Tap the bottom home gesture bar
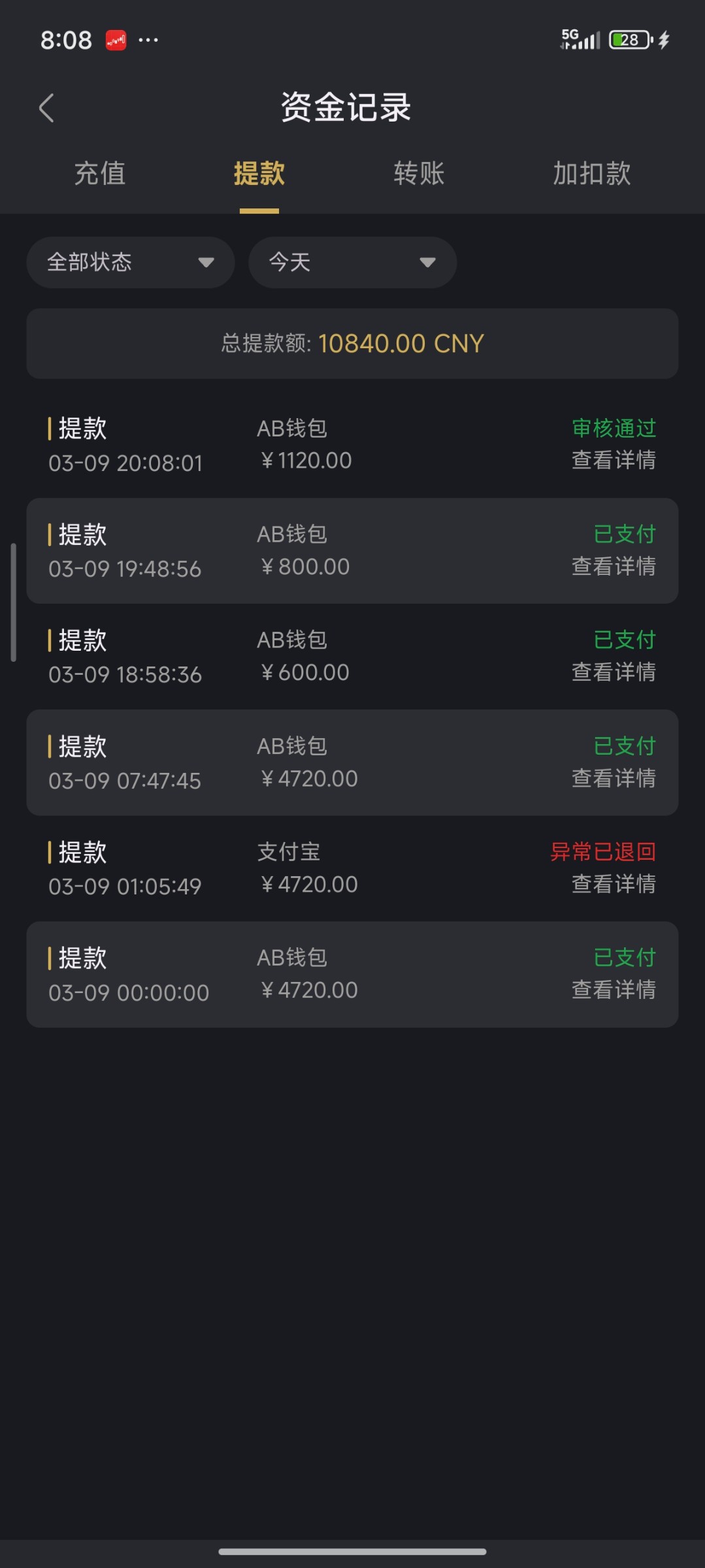The height and width of the screenshot is (1568, 705). tap(352, 1552)
